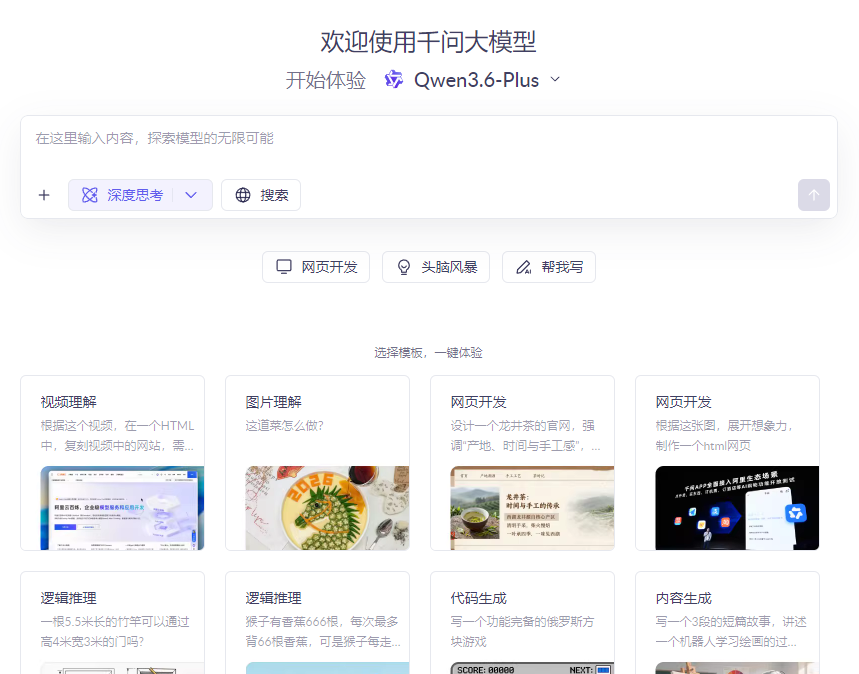This screenshot has width=859, height=674.
Task: Click the lightbulb icon in 头脑风暴
Action: [404, 267]
